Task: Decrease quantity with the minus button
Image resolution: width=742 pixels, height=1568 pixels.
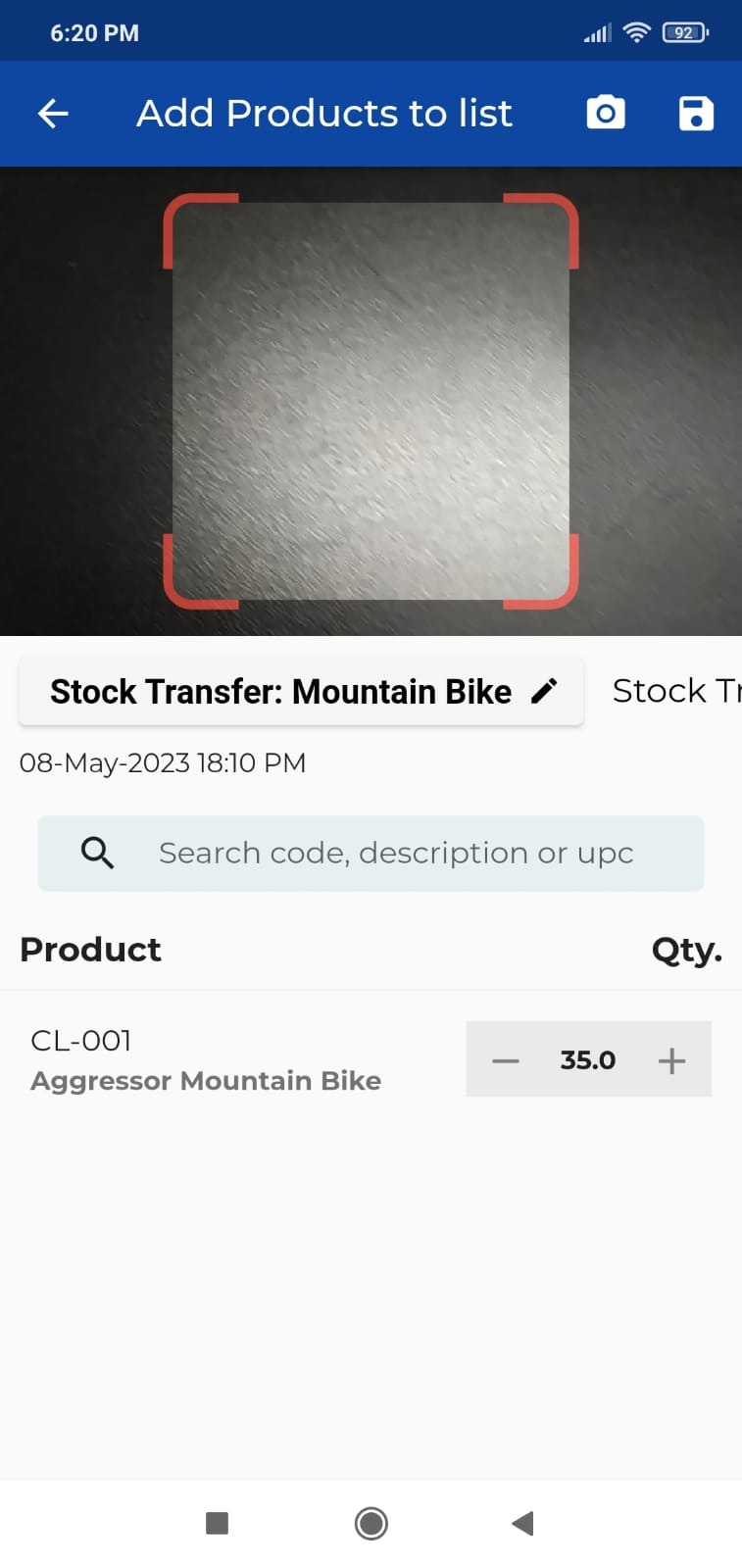Action: 506,1060
